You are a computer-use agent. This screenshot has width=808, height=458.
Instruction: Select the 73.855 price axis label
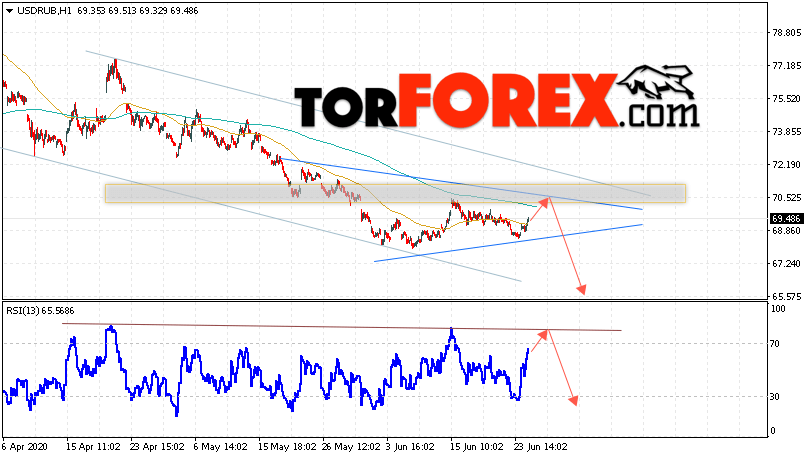point(786,131)
